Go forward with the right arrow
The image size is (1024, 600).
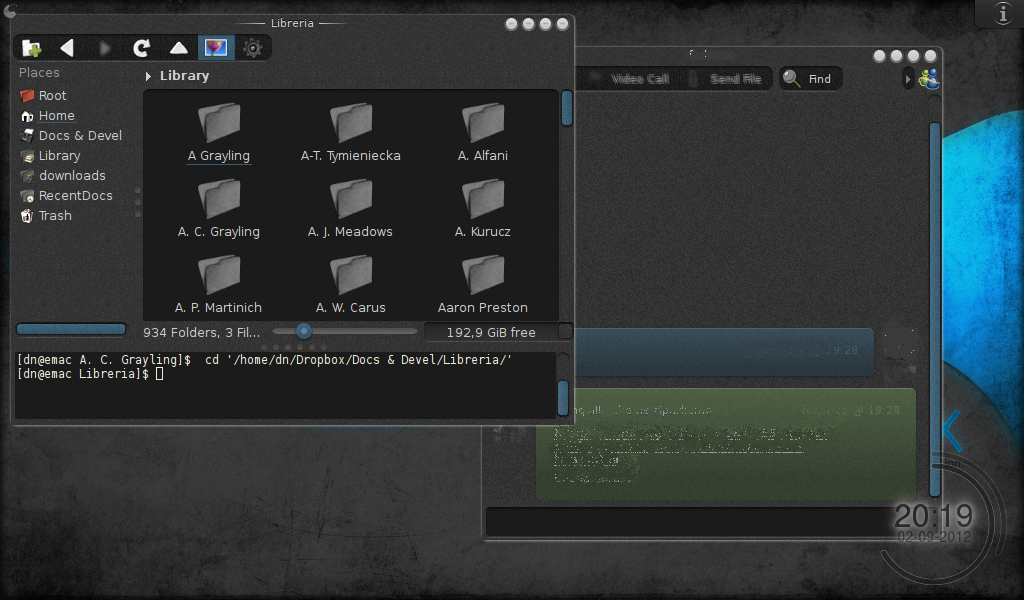pyautogui.click(x=104, y=48)
